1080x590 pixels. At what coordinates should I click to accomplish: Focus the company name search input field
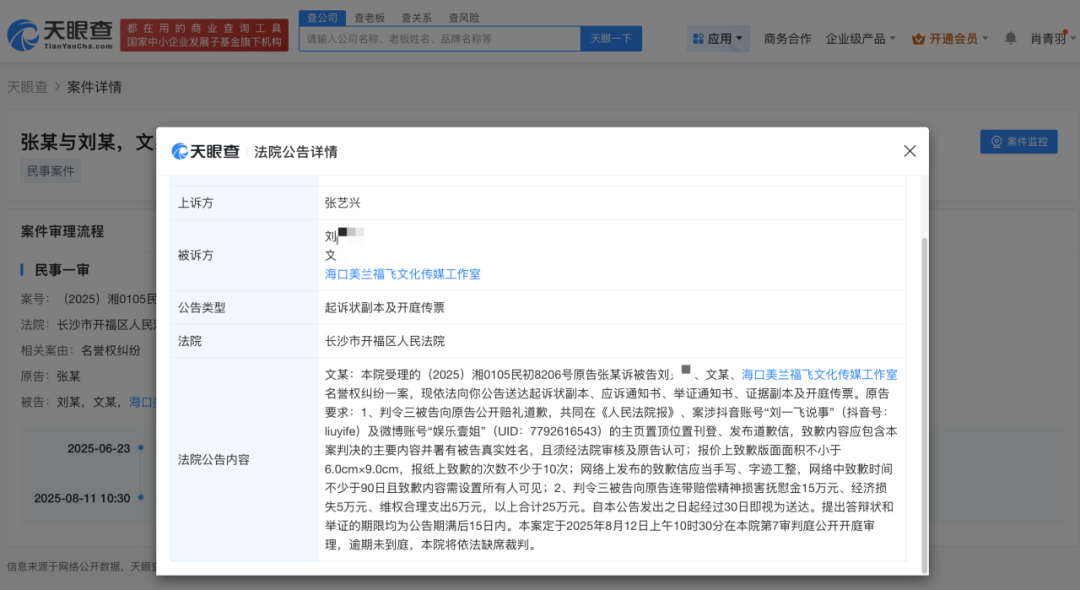(x=440, y=39)
